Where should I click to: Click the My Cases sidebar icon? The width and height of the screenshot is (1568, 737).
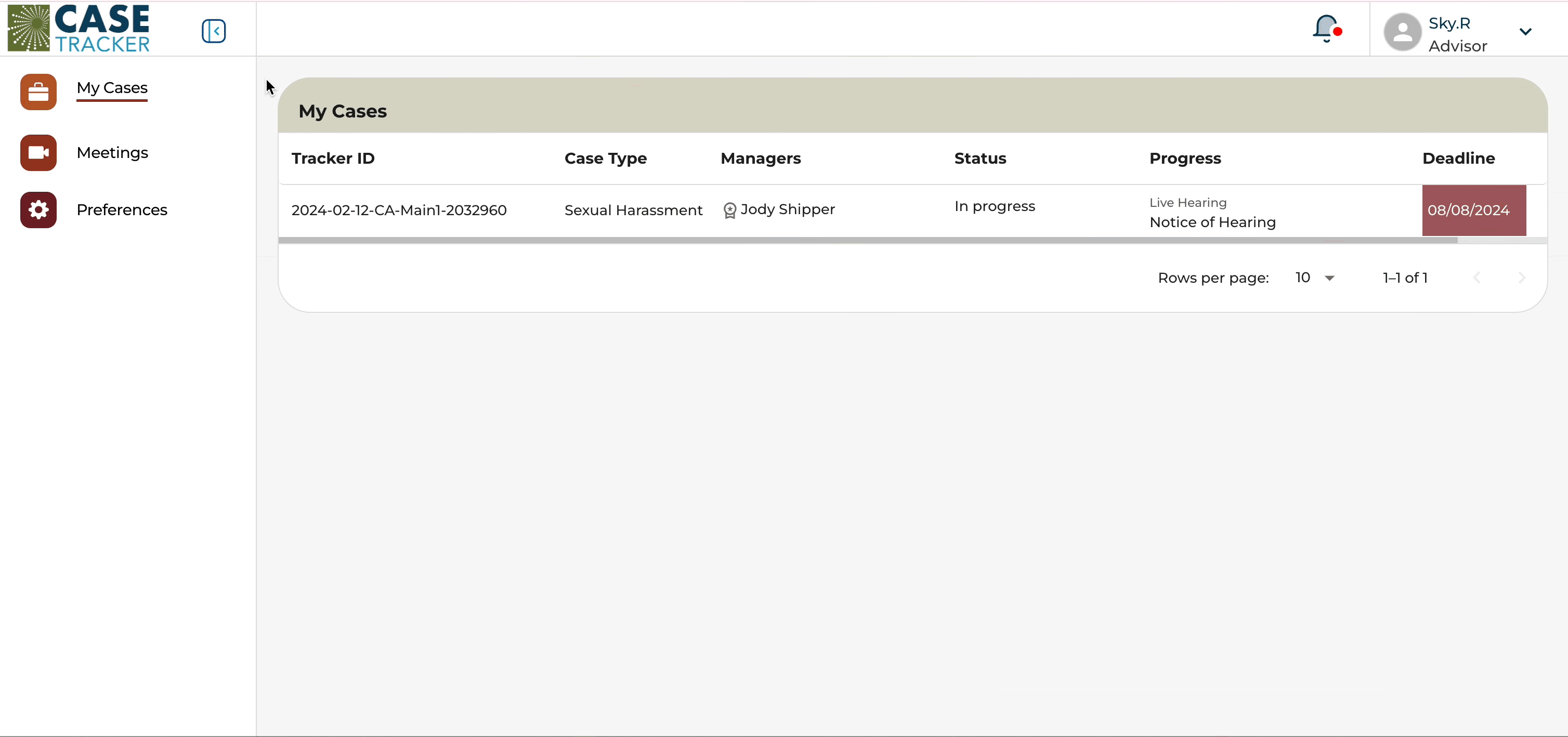pos(37,89)
